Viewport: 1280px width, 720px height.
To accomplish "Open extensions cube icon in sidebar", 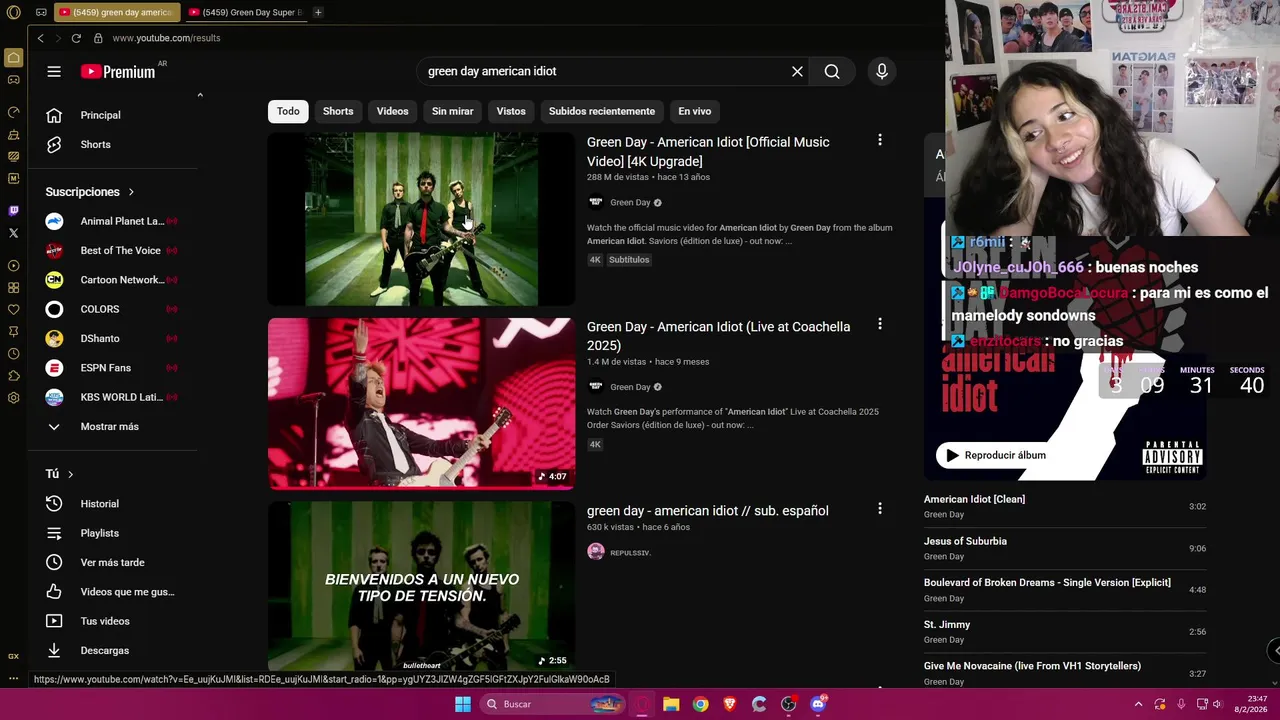I will [x=13, y=376].
